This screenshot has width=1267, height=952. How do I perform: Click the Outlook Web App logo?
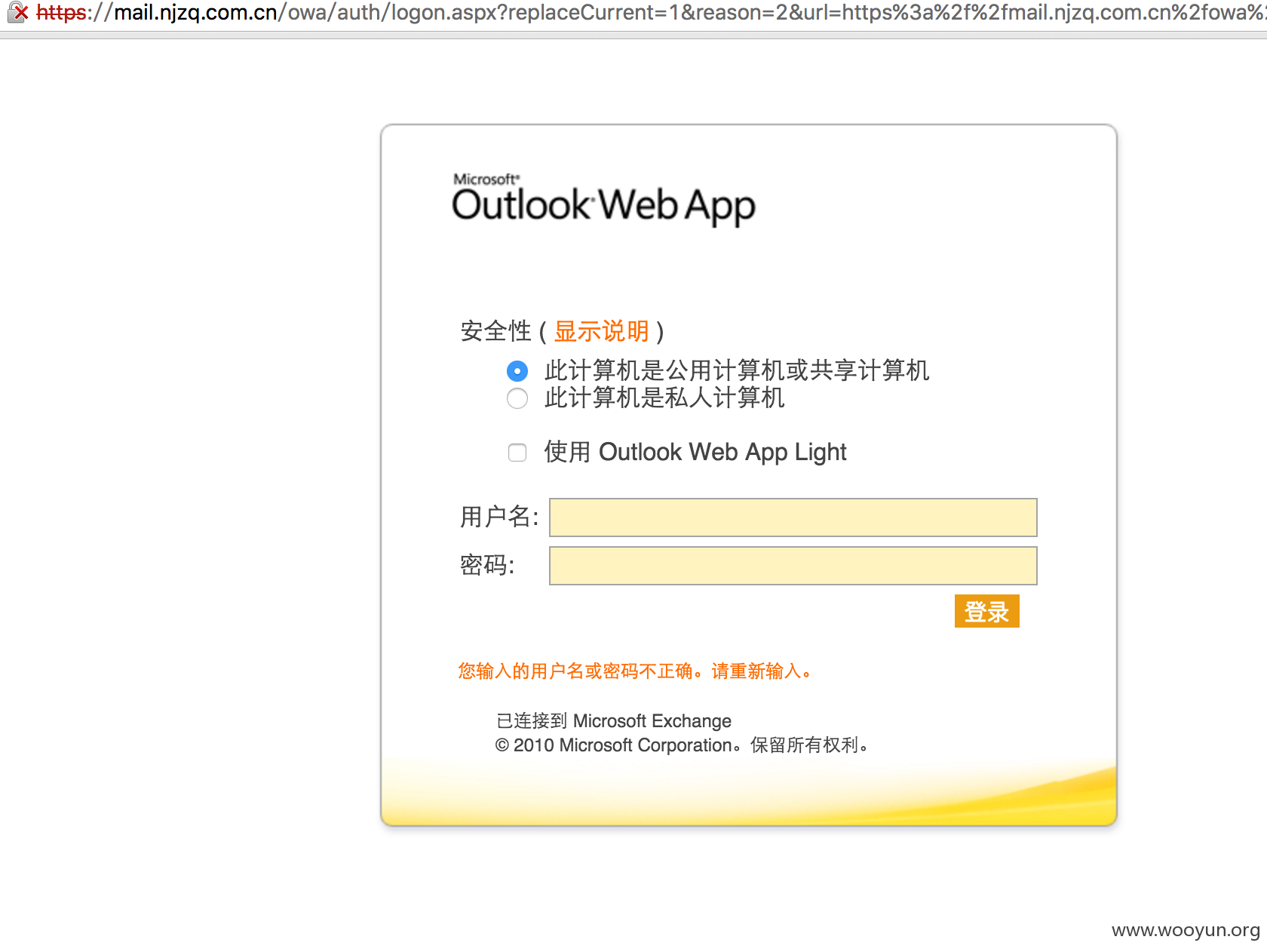(603, 199)
